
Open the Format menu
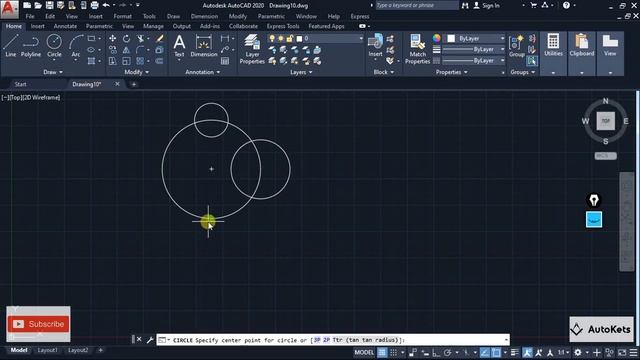122,16
